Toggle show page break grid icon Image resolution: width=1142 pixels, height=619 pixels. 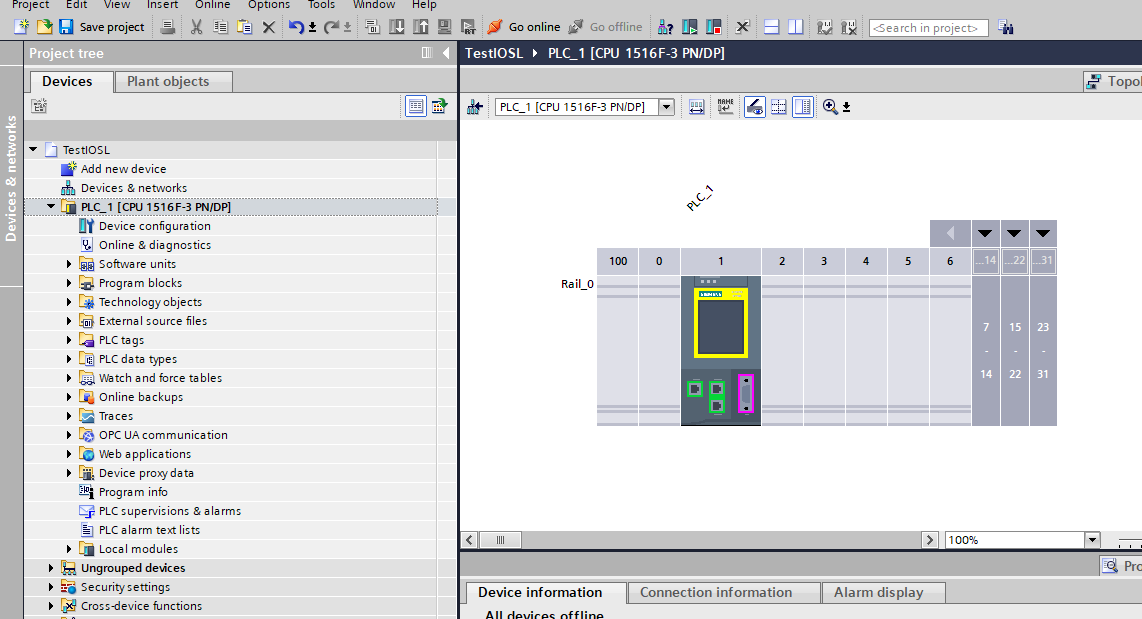[779, 107]
